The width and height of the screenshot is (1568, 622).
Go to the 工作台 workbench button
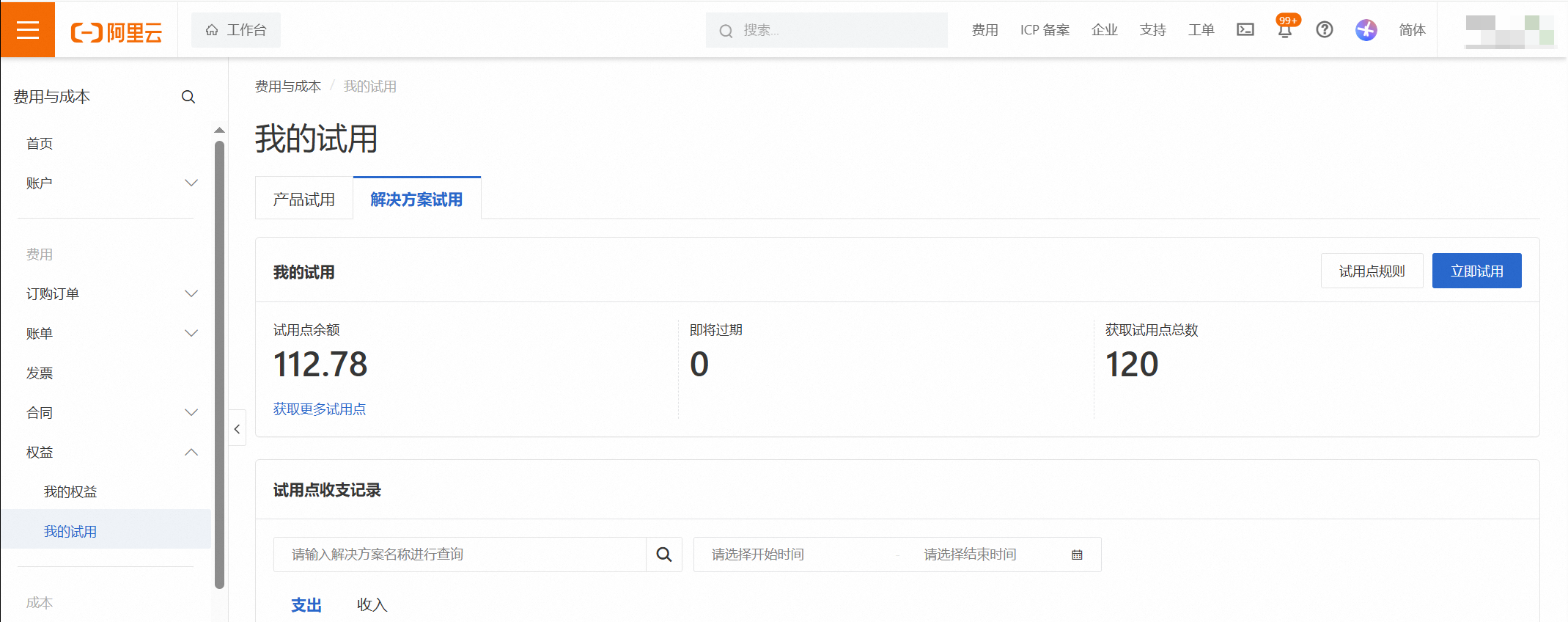click(x=236, y=30)
